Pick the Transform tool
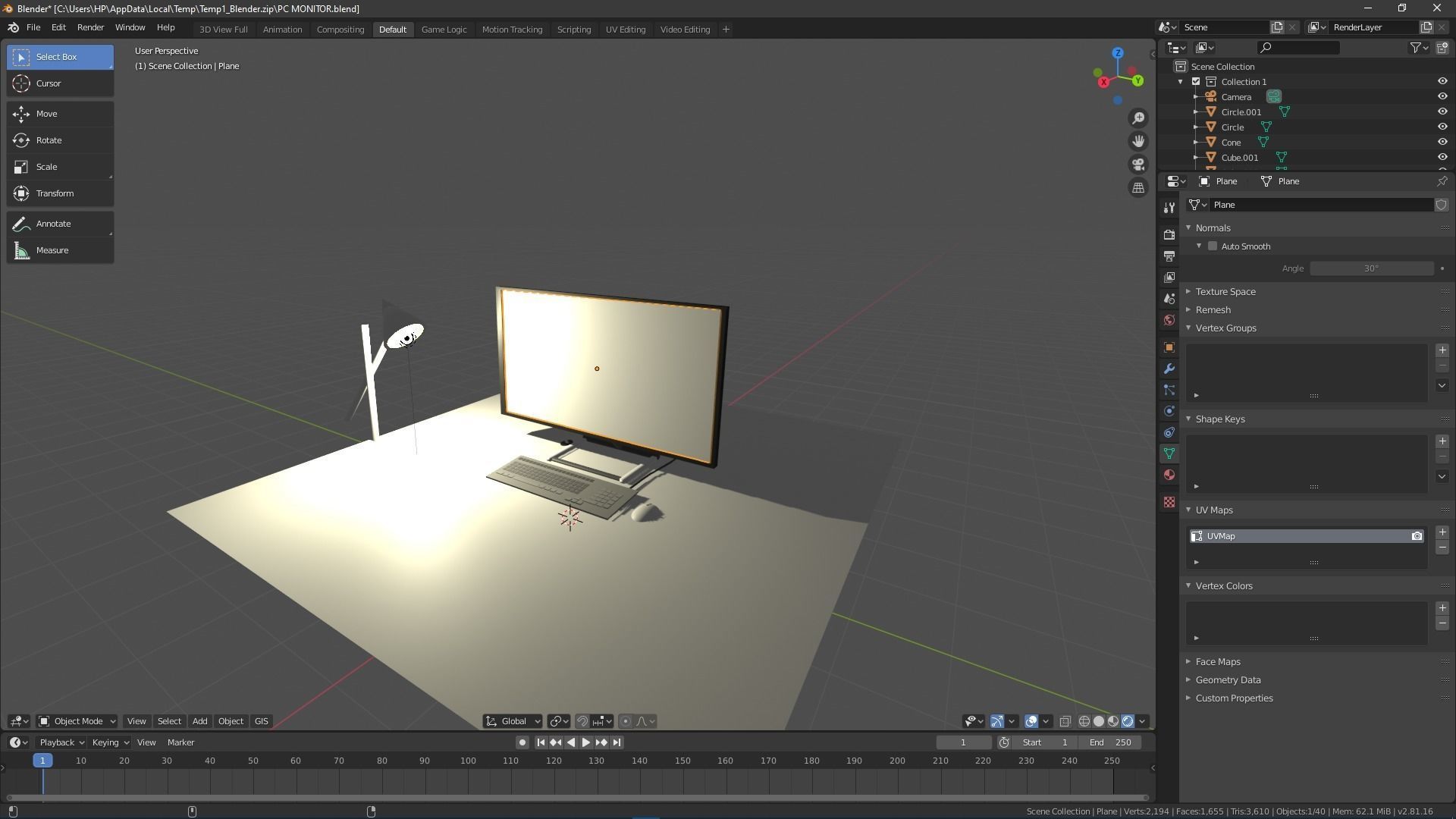Image resolution: width=1456 pixels, height=819 pixels. [x=61, y=193]
